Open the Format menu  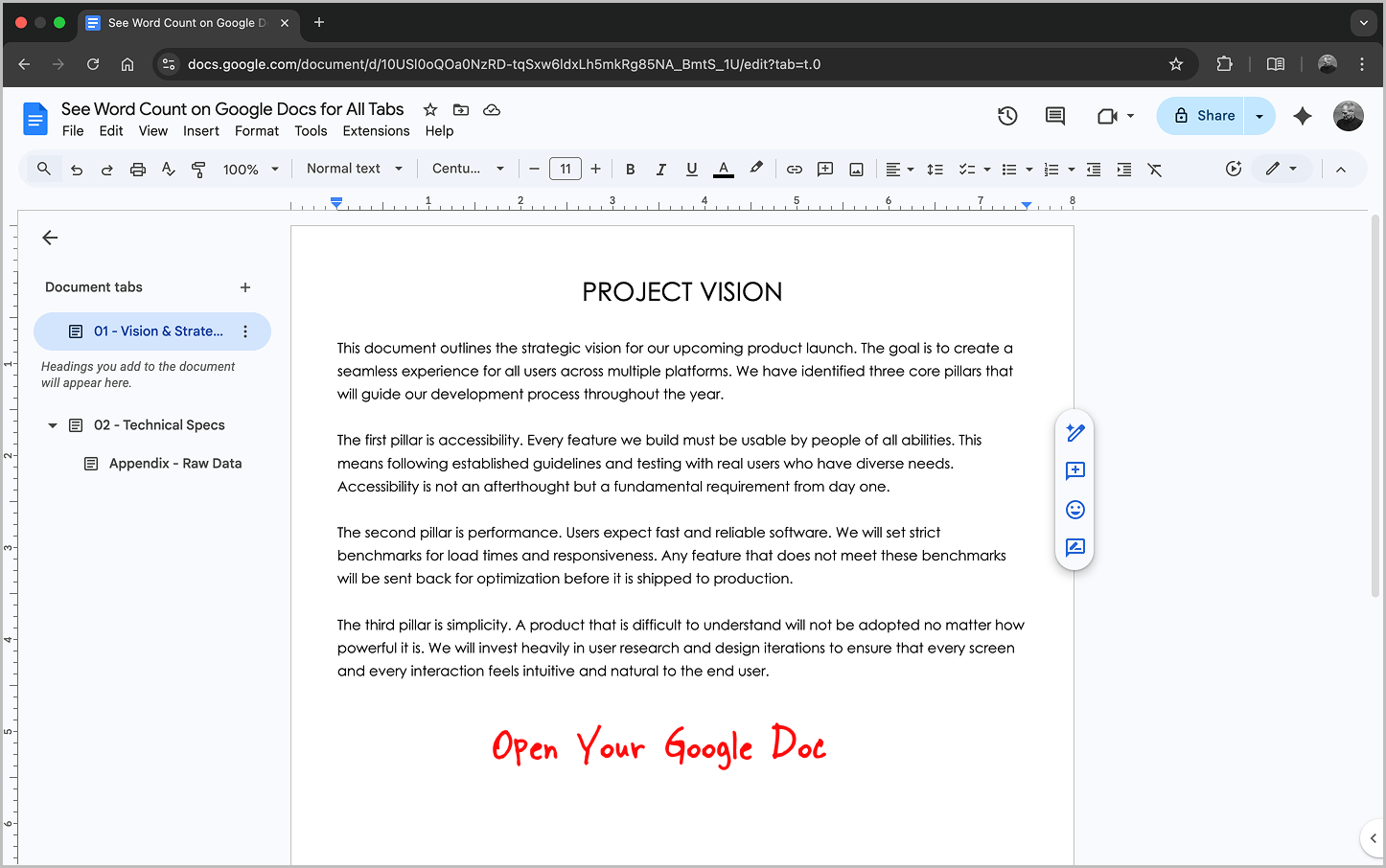pyautogui.click(x=257, y=131)
